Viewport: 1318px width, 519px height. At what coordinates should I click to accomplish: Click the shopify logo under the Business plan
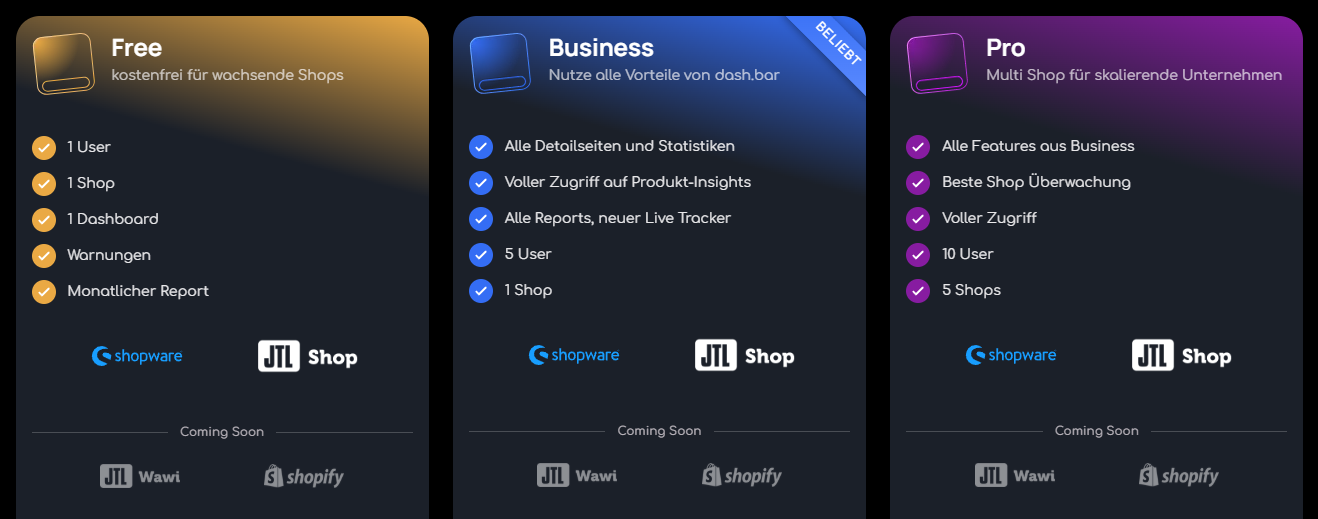pyautogui.click(x=741, y=475)
